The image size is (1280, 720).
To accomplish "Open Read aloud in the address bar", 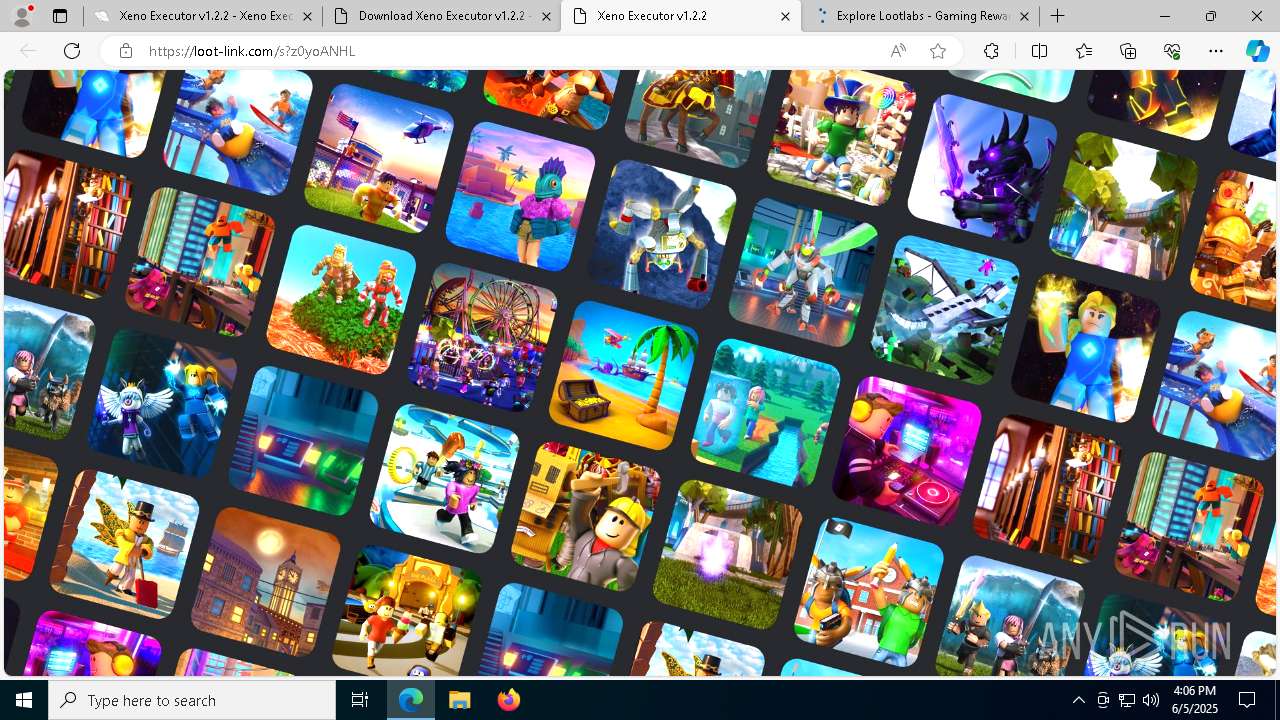I will tap(898, 51).
